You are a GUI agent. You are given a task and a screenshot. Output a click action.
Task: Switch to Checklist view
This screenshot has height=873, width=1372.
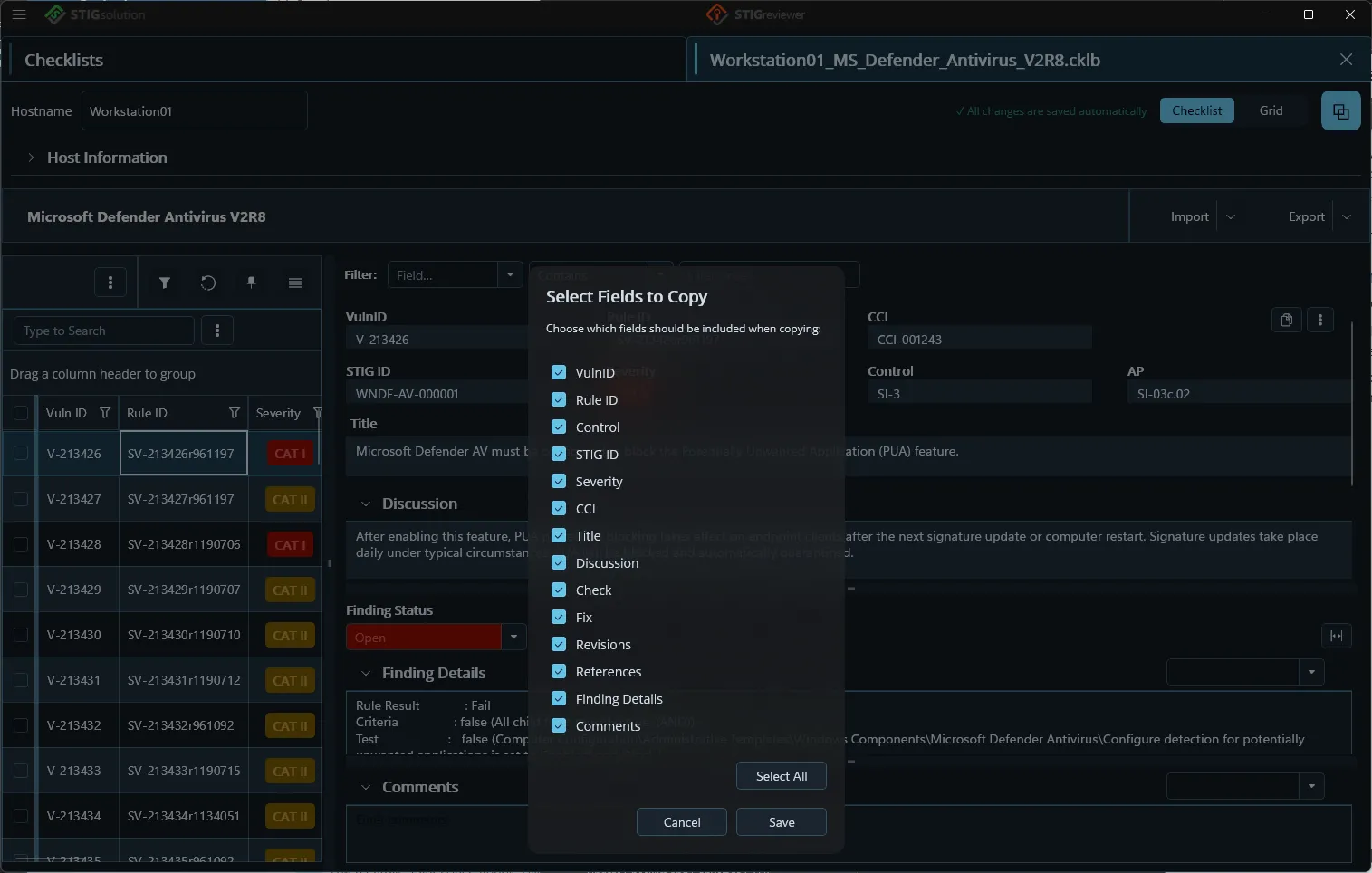[x=1196, y=110]
